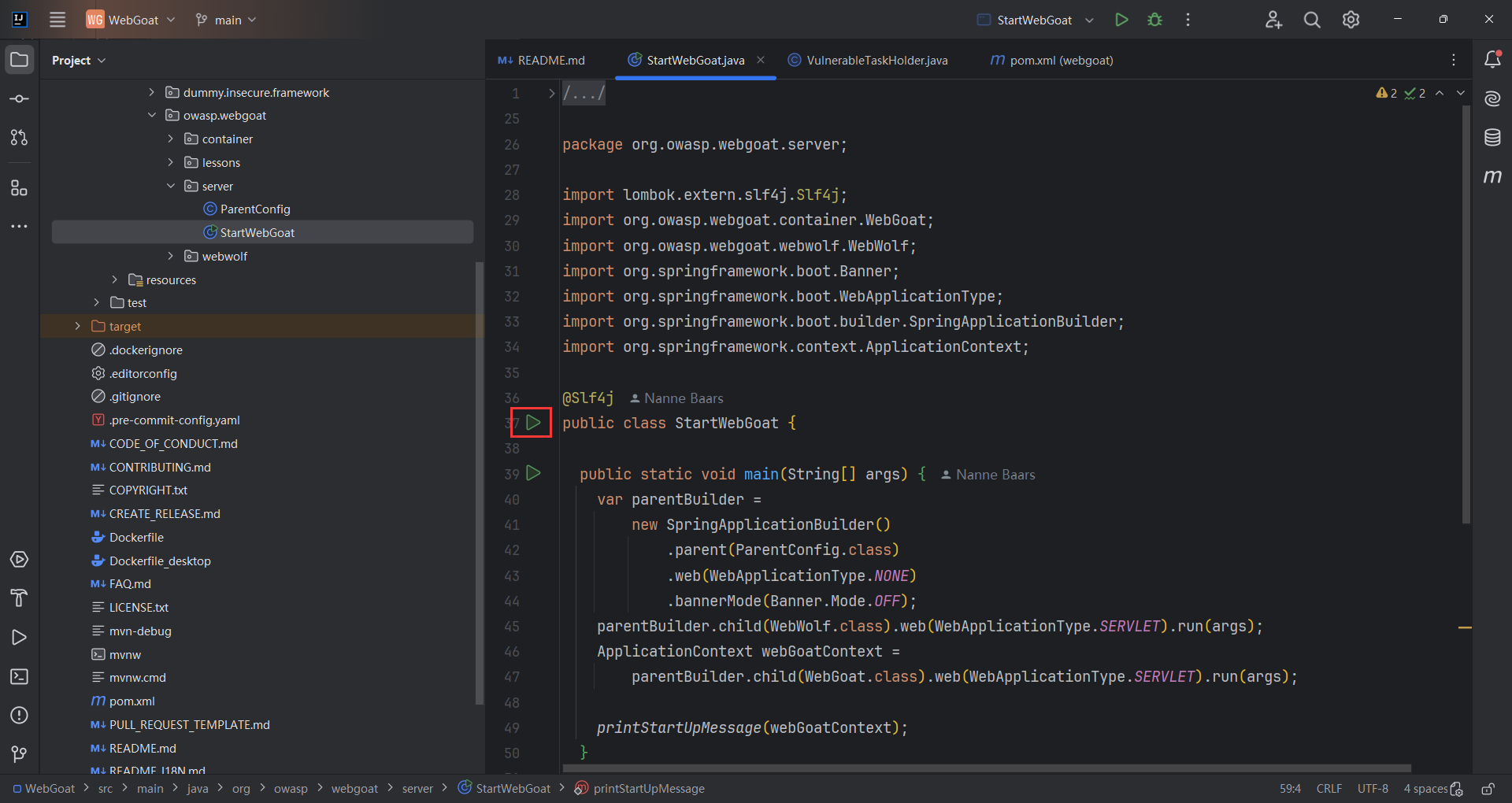Viewport: 1512px width, 803px height.
Task: Open the Project tool window folder icon
Action: (x=20, y=60)
